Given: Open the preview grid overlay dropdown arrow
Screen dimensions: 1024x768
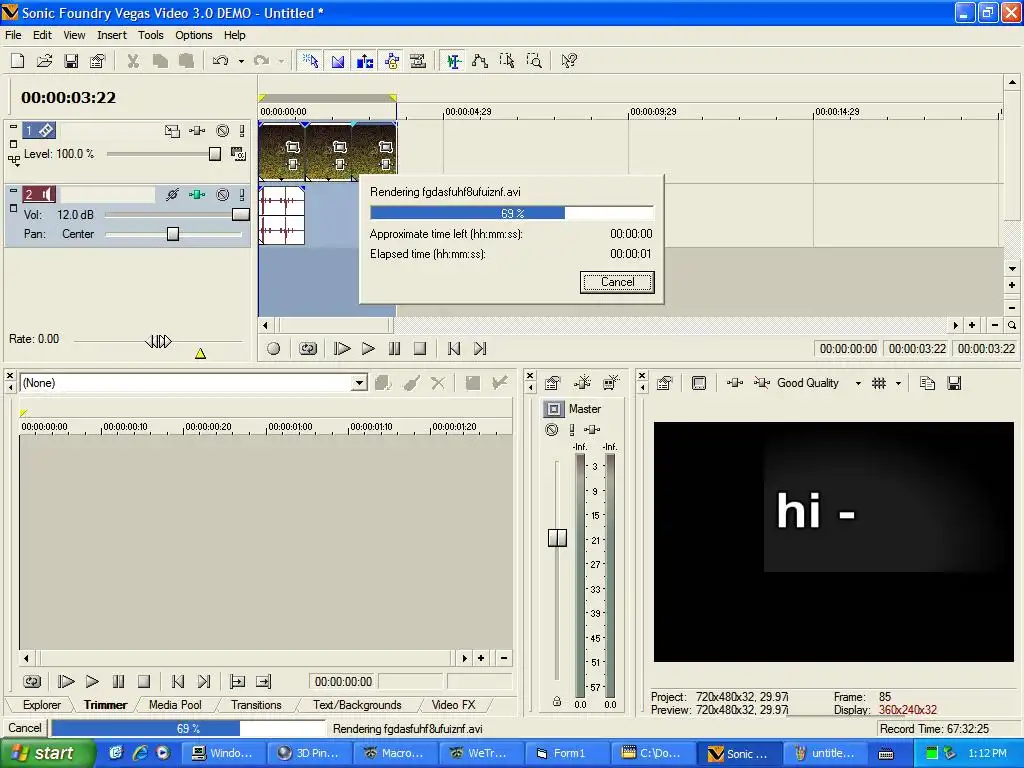Looking at the screenshot, I should [899, 383].
